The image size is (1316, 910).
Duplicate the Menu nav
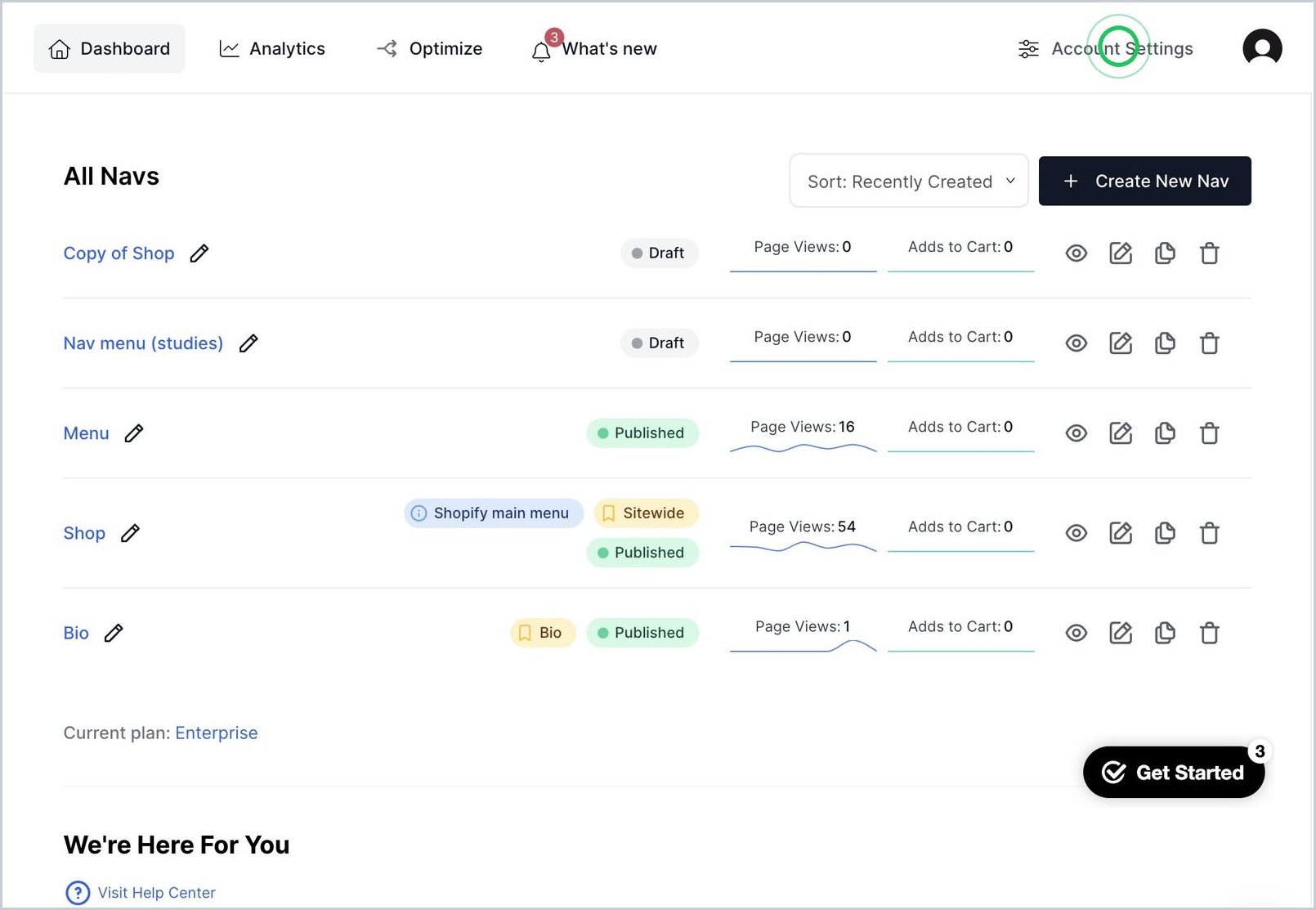point(1165,433)
